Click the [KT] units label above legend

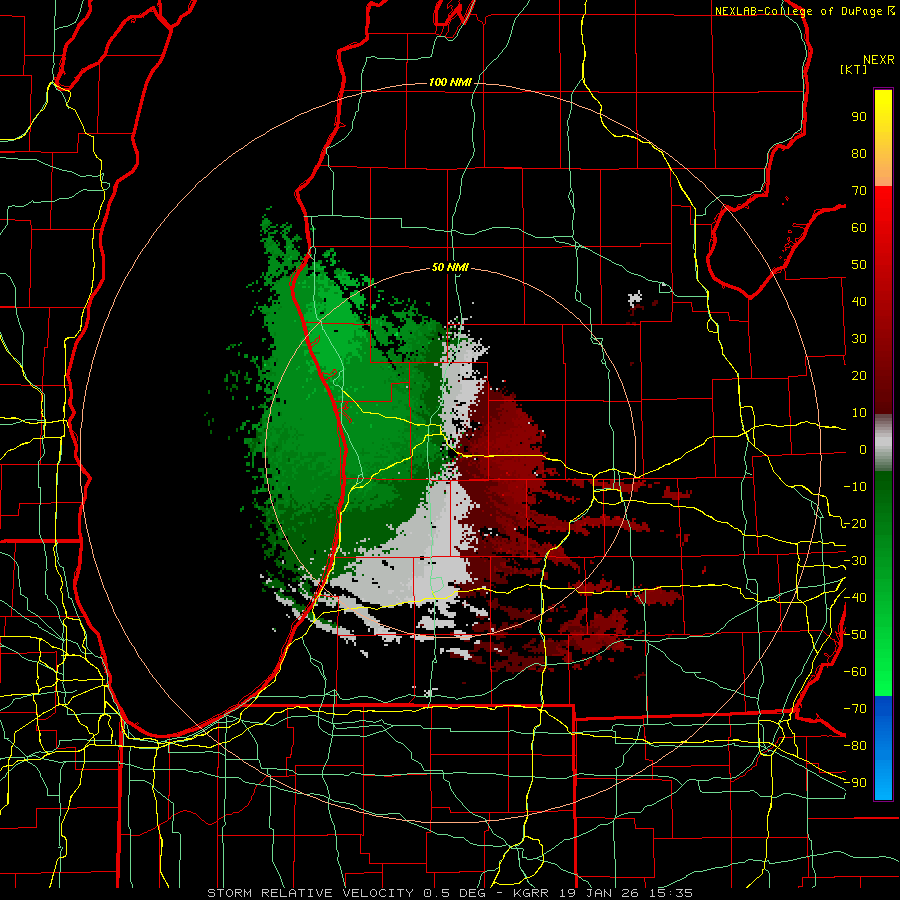[853, 69]
